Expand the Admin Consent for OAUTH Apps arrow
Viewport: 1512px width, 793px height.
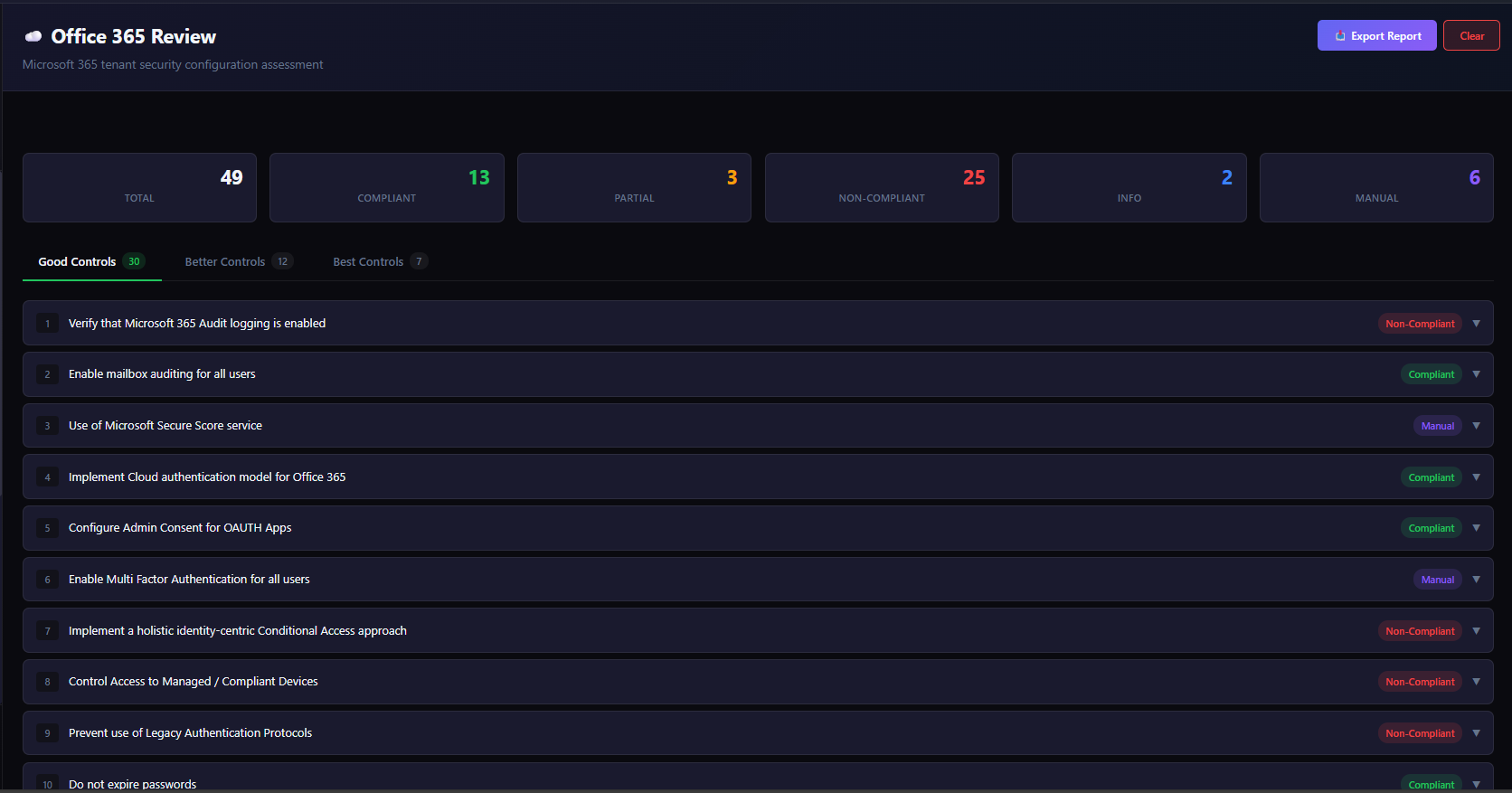pos(1476,528)
